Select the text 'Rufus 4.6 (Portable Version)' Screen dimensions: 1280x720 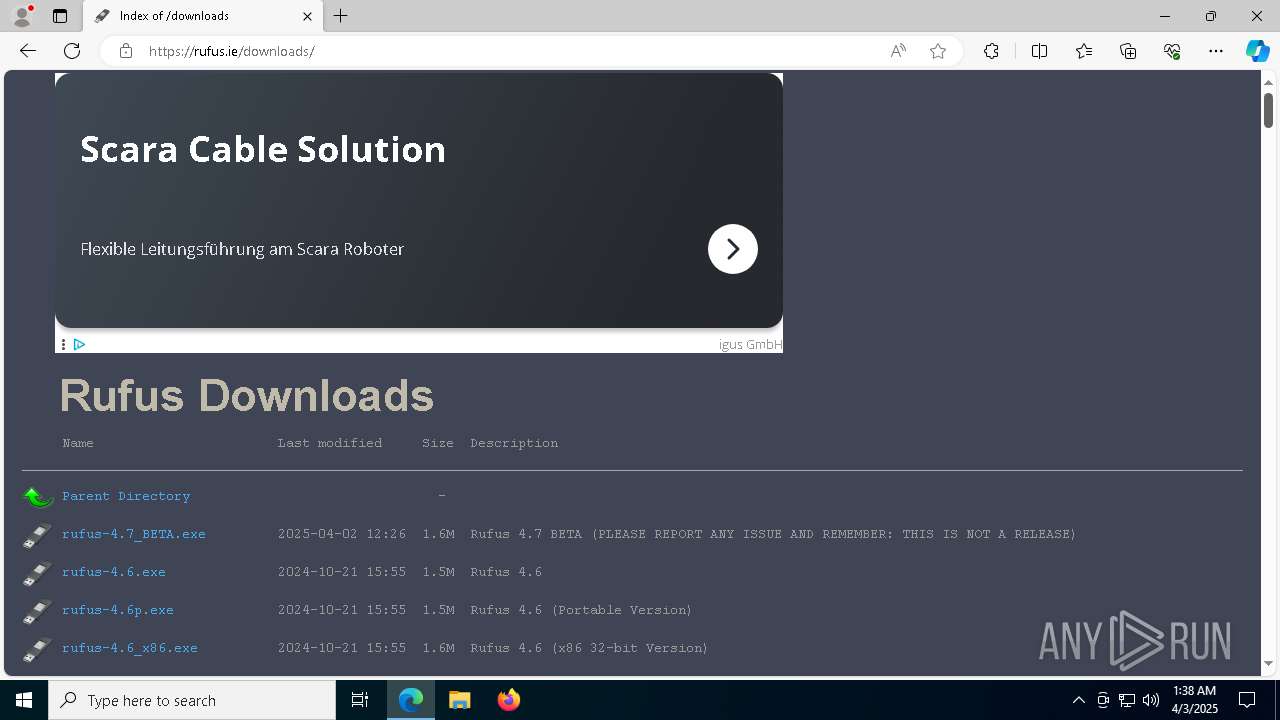point(581,610)
